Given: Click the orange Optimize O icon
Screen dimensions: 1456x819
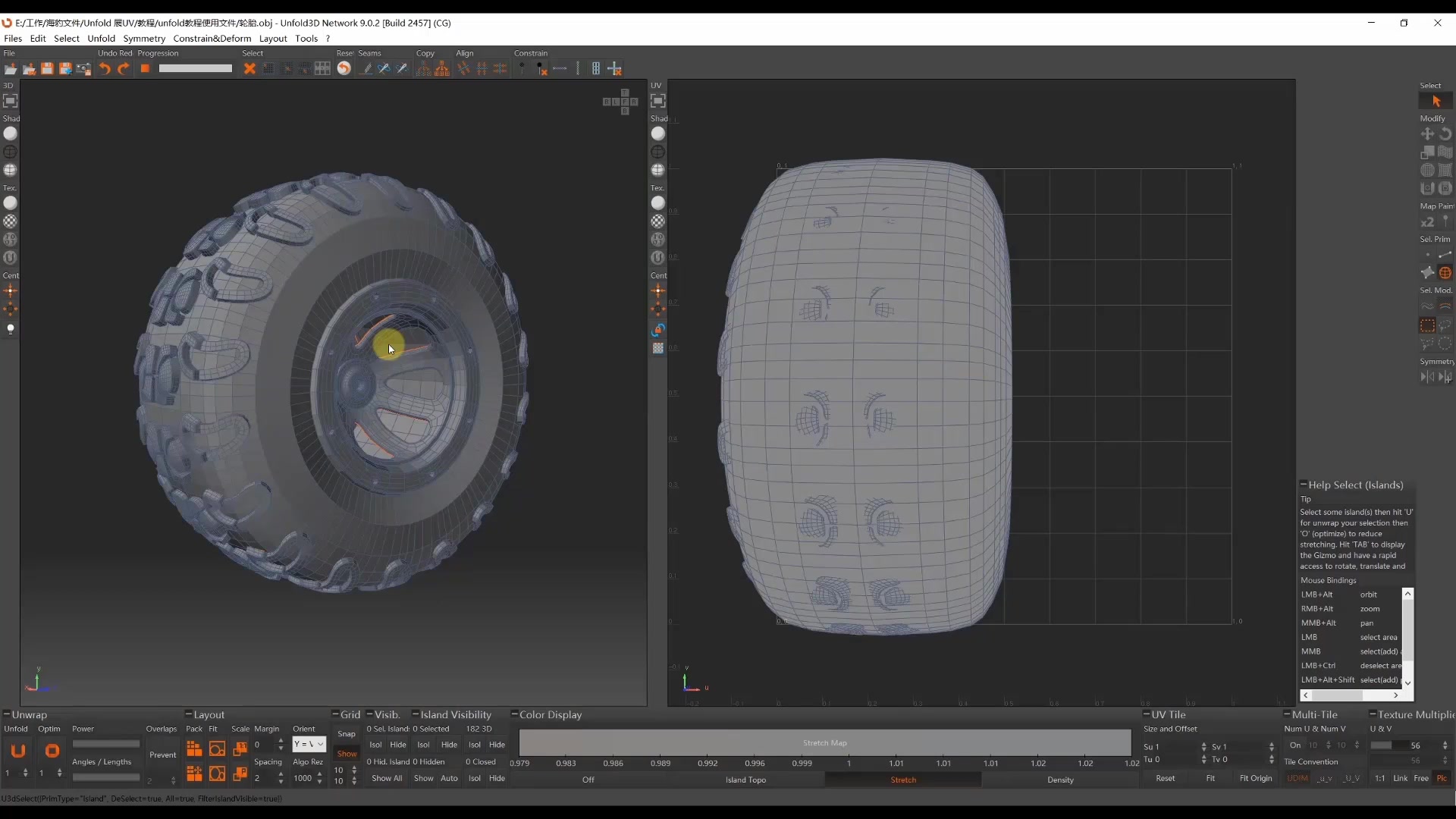Looking at the screenshot, I should [52, 751].
